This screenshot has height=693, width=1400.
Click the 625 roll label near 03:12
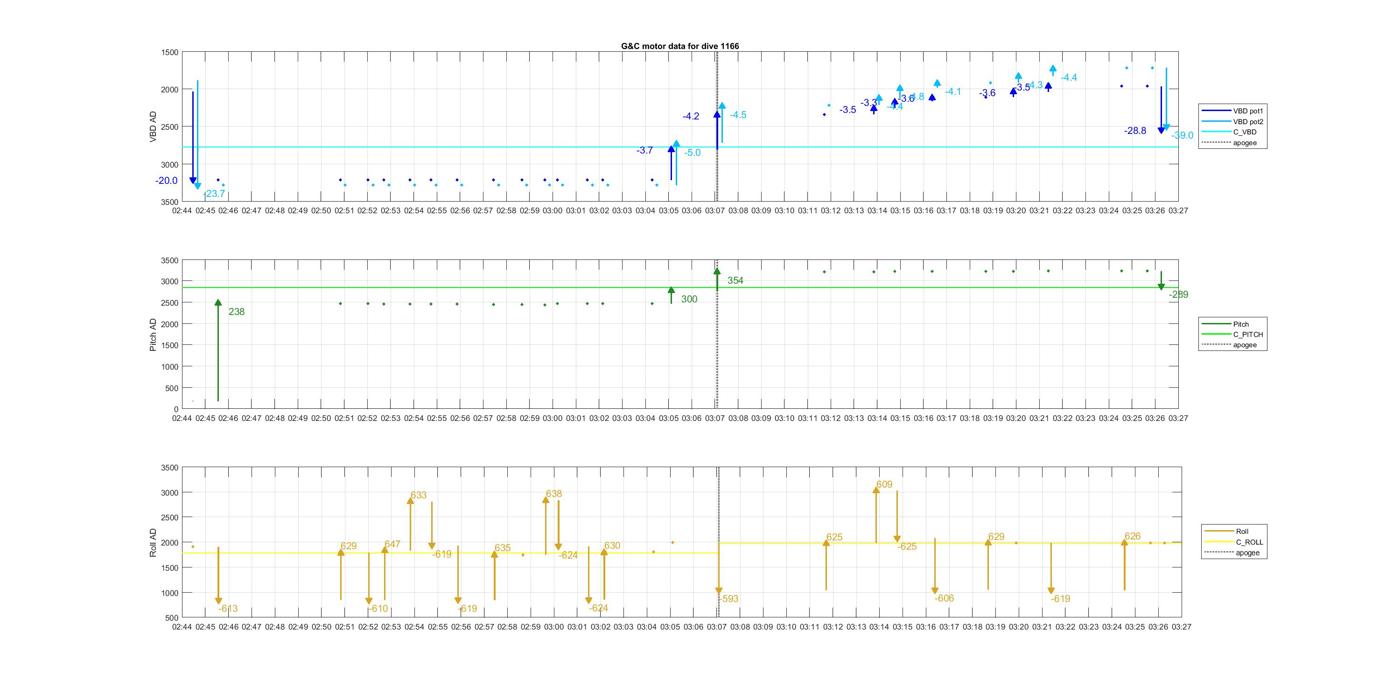834,538
